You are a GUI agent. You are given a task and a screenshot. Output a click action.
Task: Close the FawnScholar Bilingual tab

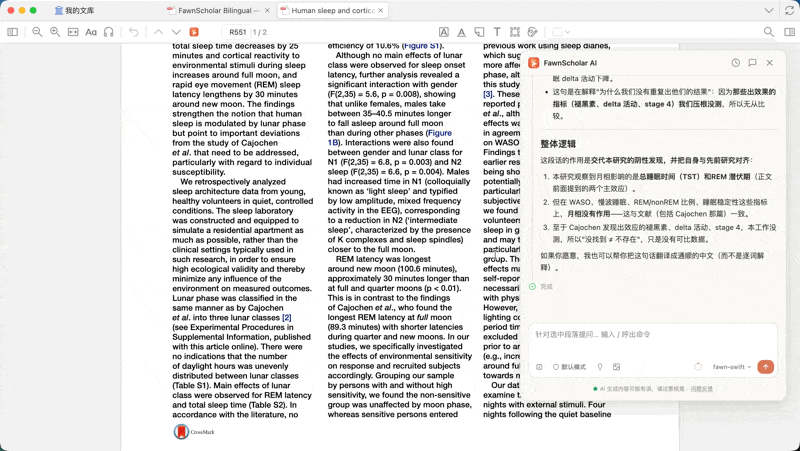268,11
